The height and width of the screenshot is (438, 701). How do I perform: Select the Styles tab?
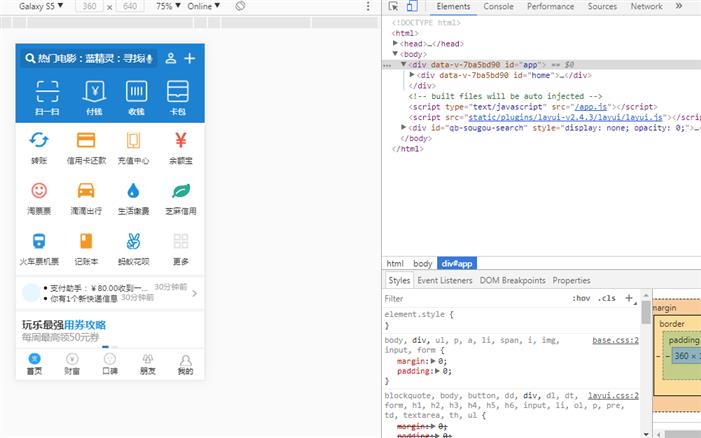point(399,280)
